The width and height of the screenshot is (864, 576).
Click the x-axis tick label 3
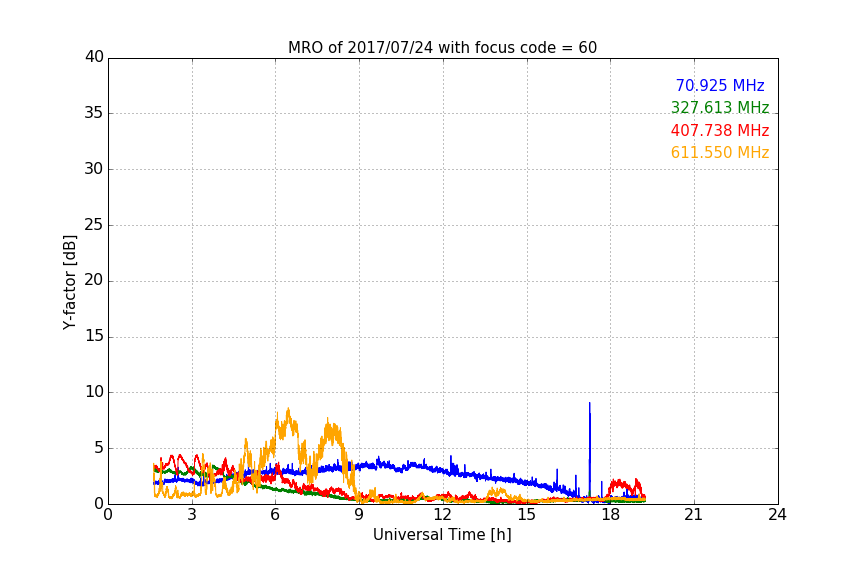pyautogui.click(x=192, y=515)
